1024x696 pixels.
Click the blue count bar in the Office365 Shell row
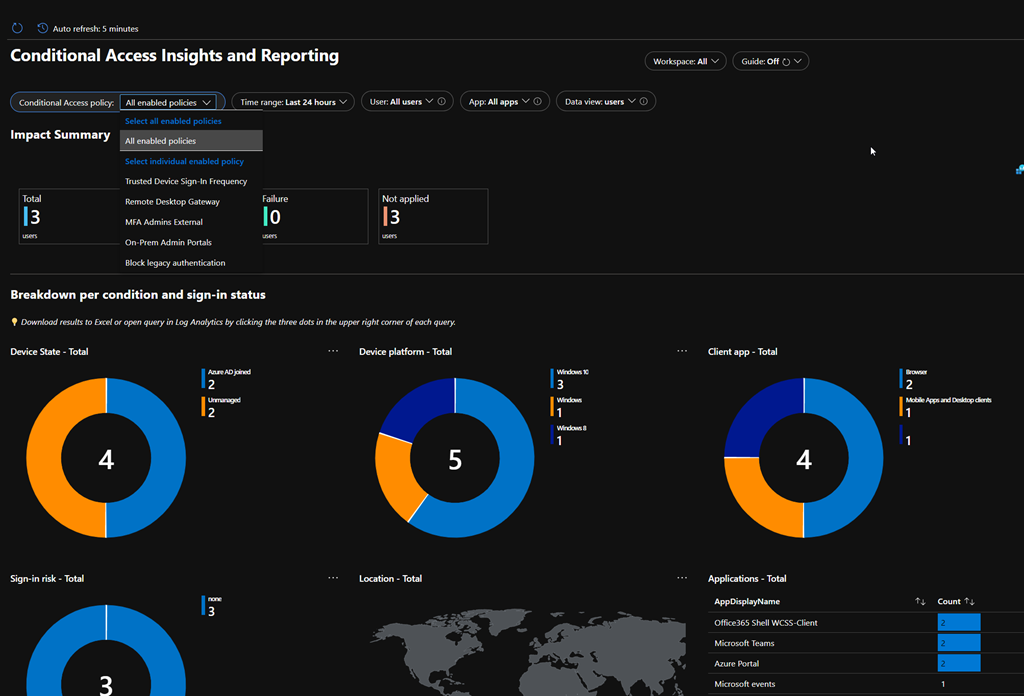[959, 623]
